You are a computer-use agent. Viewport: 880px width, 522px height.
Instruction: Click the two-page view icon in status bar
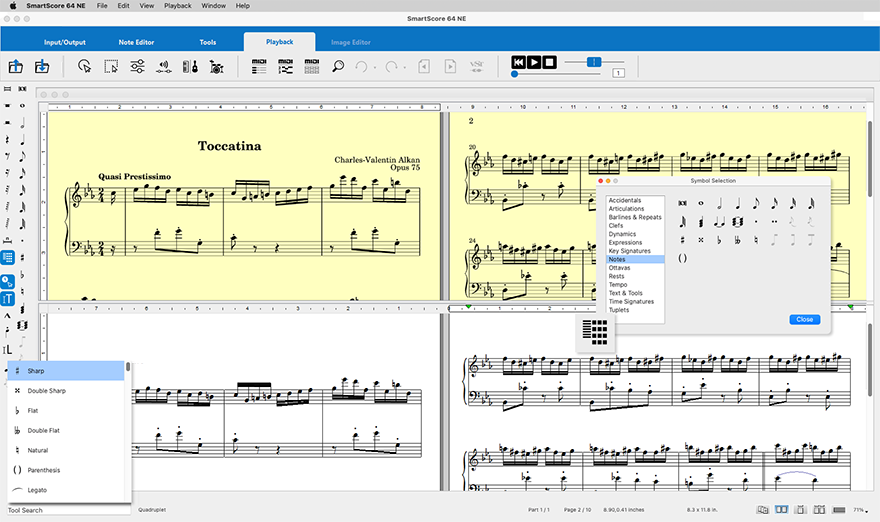coord(781,510)
